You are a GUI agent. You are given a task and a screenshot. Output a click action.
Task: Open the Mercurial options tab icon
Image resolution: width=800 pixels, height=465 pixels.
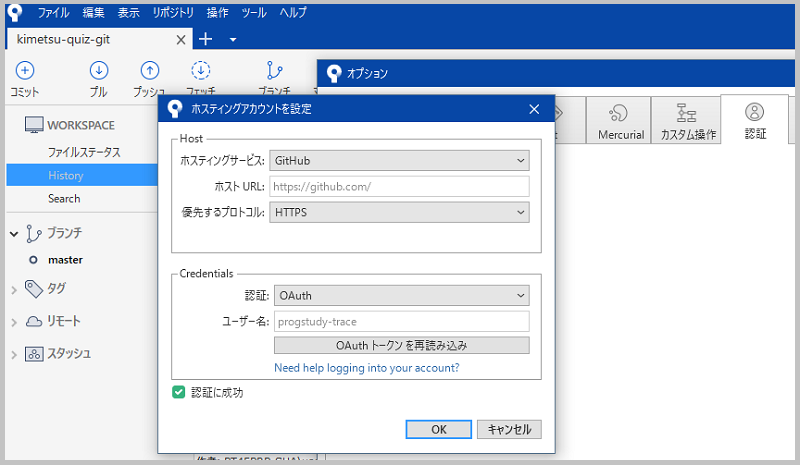pos(618,113)
